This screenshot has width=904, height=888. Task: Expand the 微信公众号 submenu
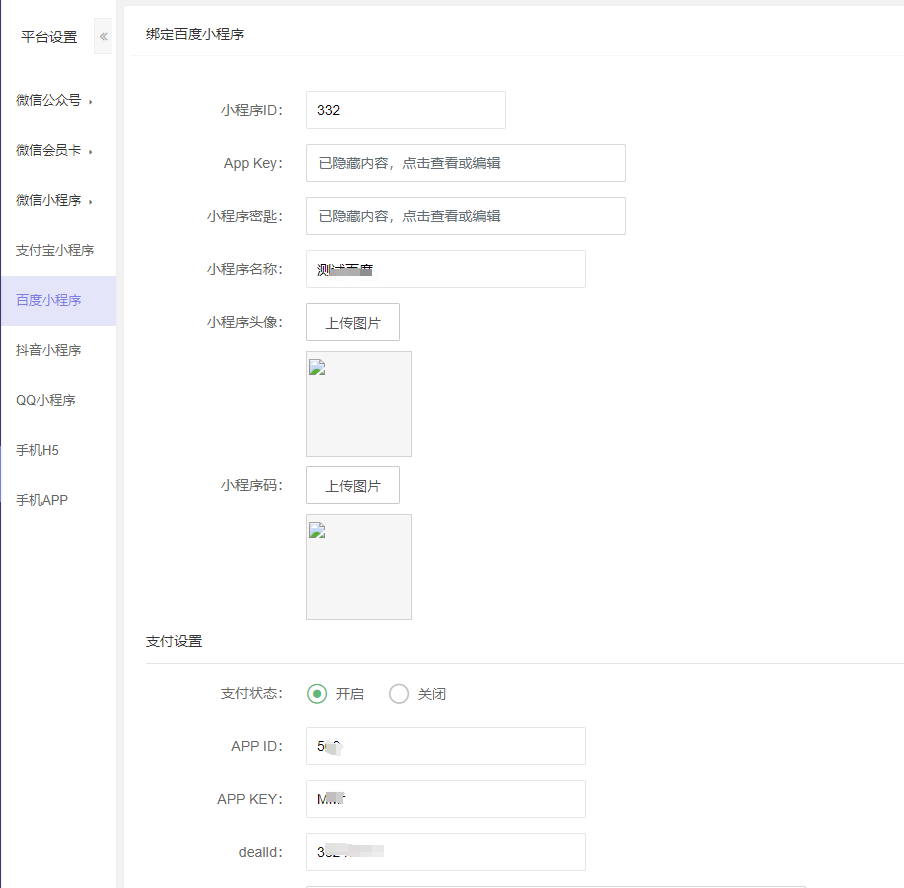coord(54,101)
